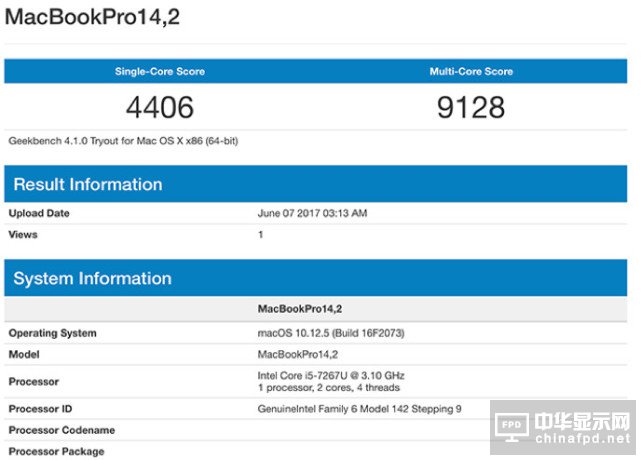Select the Processor Package row label
The height and width of the screenshot is (460, 641).
point(58,451)
